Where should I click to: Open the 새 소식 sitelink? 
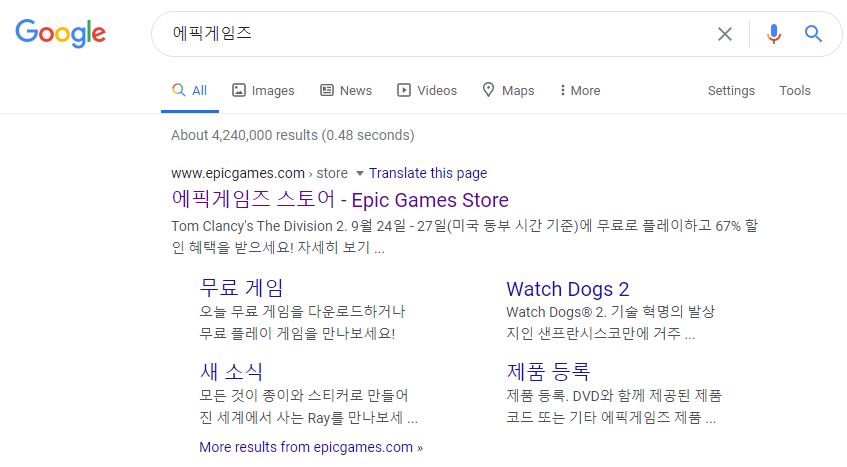click(x=231, y=371)
